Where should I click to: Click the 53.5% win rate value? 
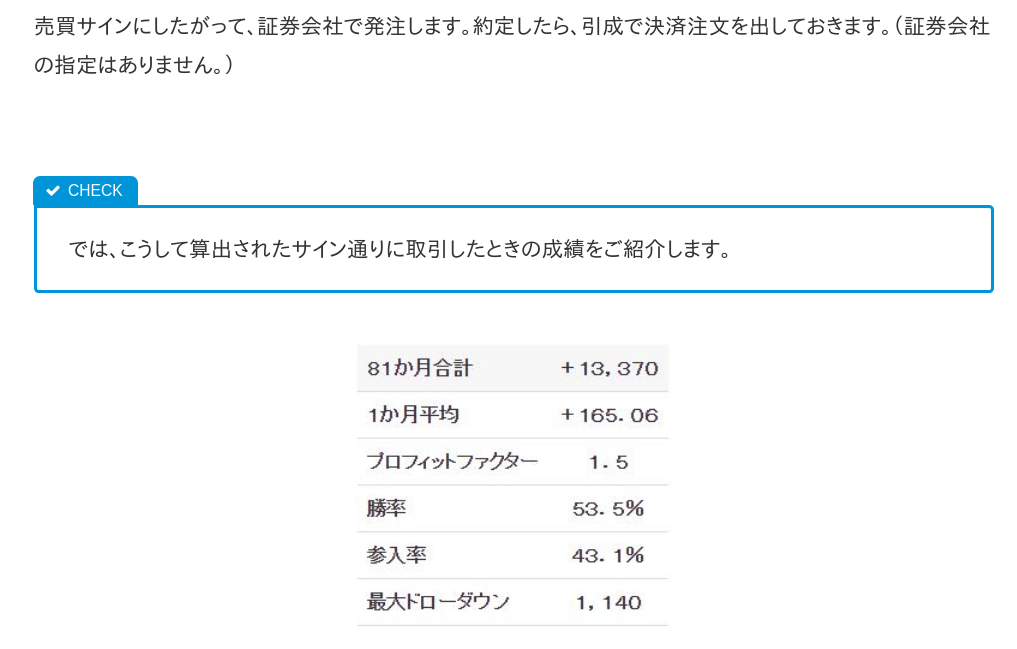click(x=608, y=509)
